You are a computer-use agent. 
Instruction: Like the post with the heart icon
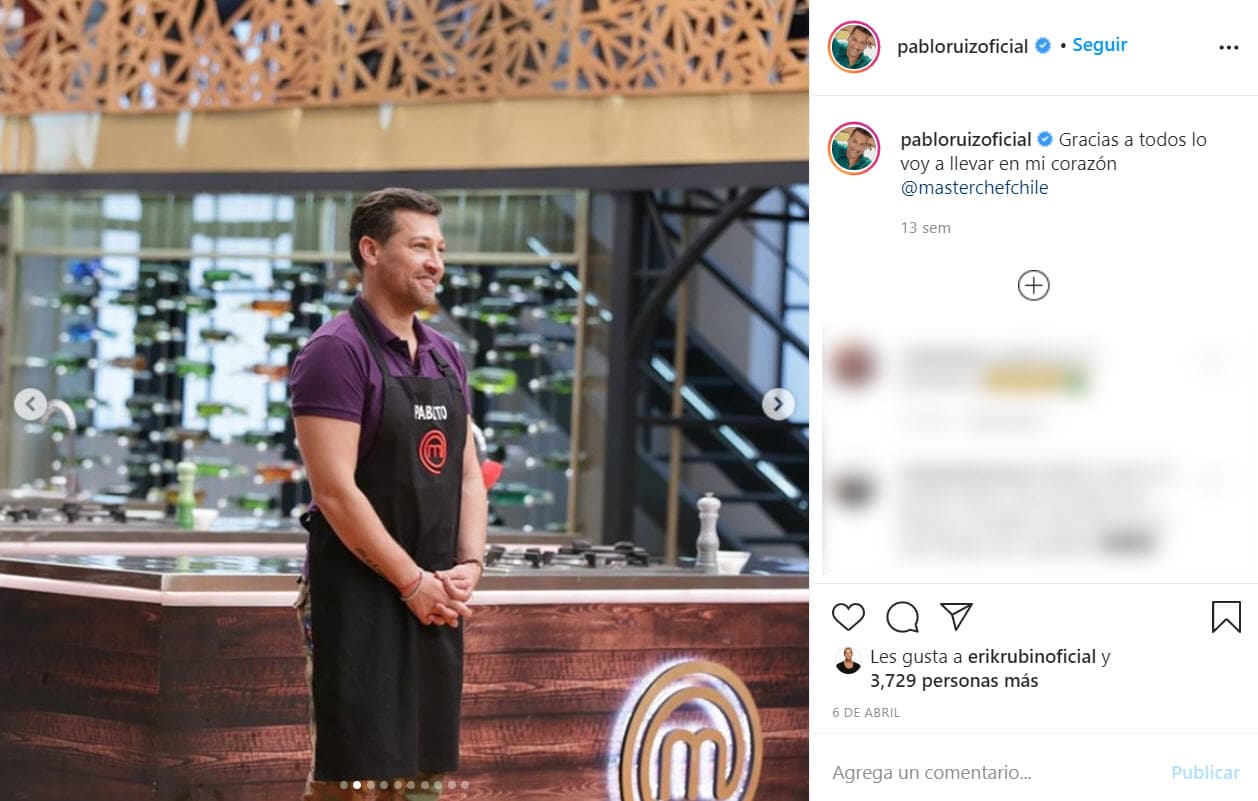click(x=848, y=617)
